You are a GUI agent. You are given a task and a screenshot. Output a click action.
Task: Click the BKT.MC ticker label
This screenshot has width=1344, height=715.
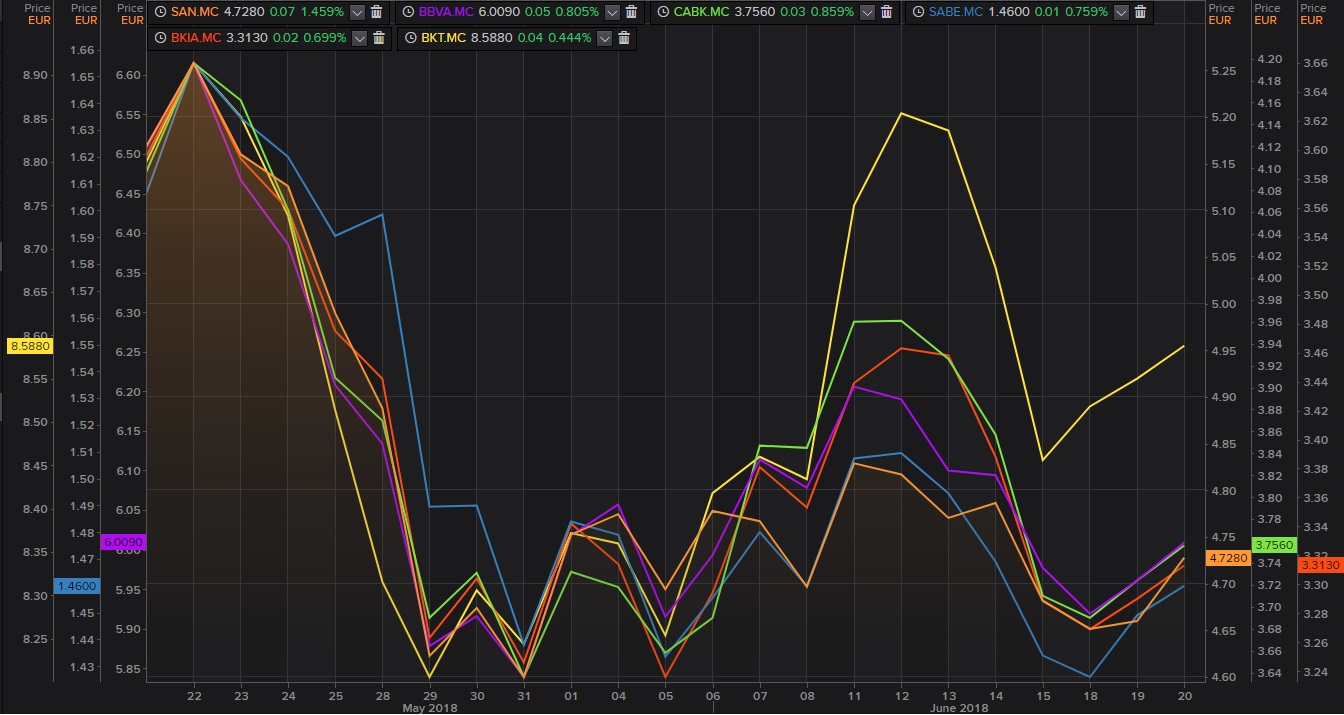(443, 38)
